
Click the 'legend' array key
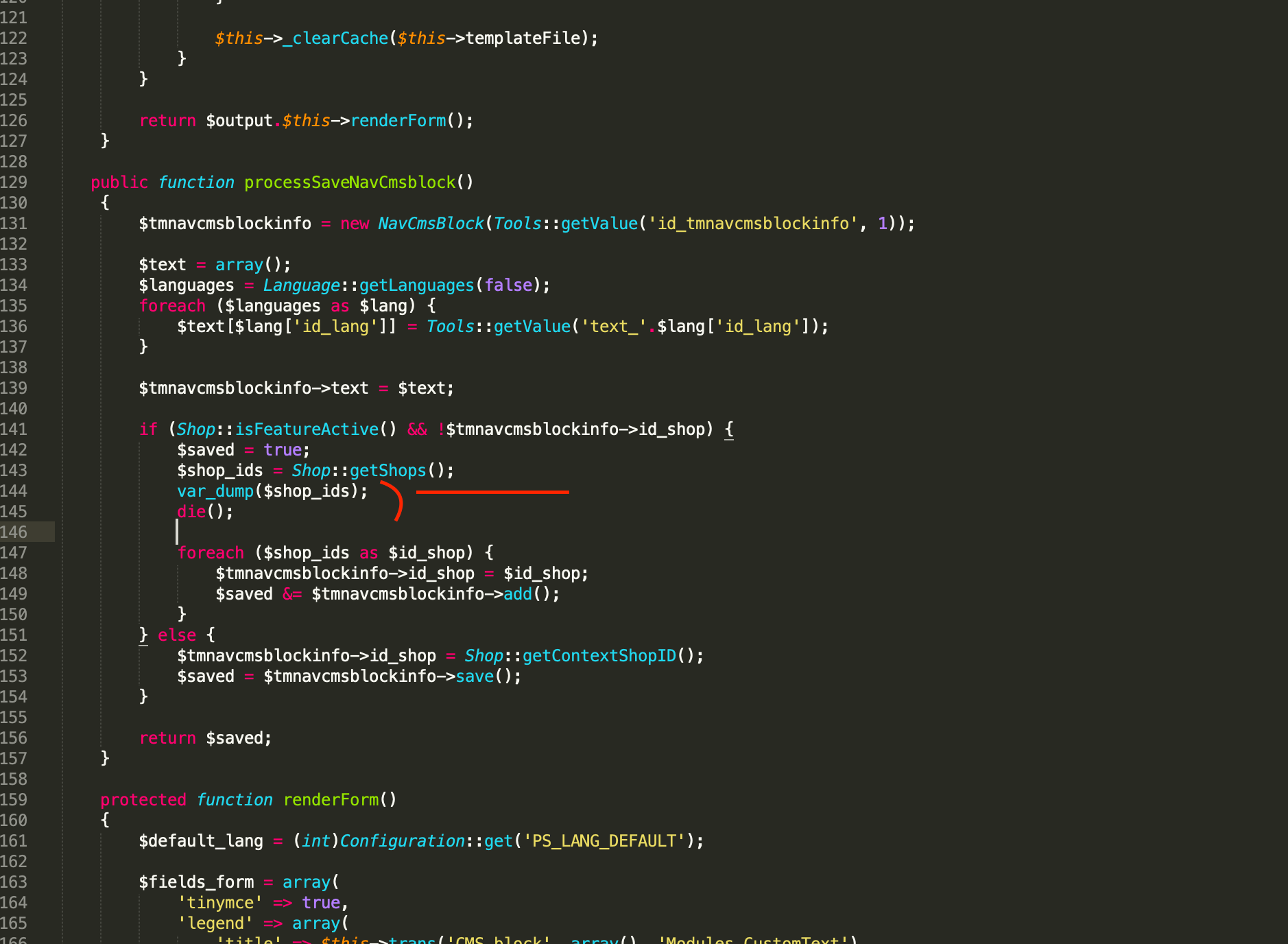[x=215, y=923]
